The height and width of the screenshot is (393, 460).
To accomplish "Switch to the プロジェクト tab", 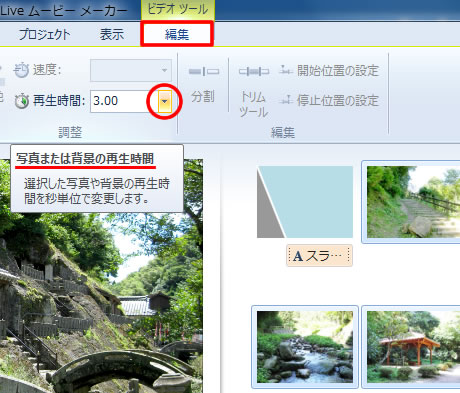I will coord(45,34).
